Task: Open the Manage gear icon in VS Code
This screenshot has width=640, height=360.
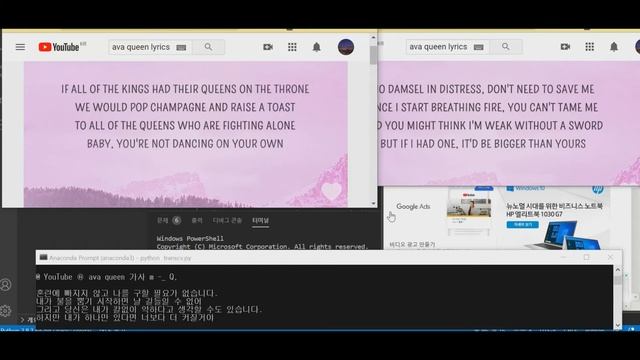Action: tap(6, 311)
